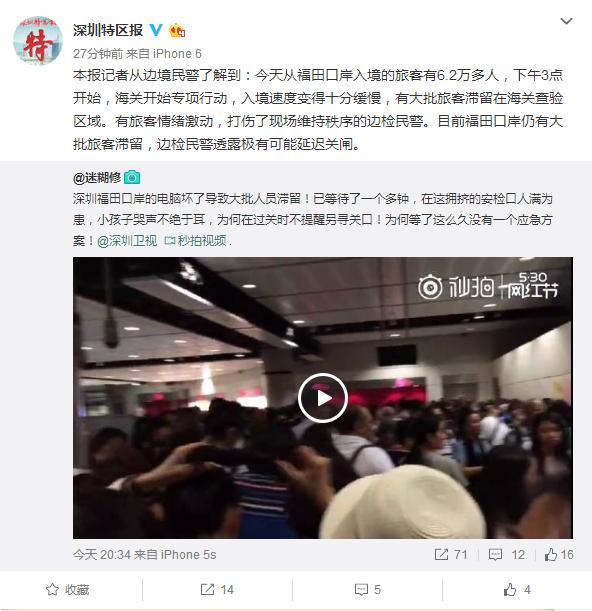This screenshot has width=592, height=611.
Task: Open the 秒拍视频 video link
Action: coord(196,241)
